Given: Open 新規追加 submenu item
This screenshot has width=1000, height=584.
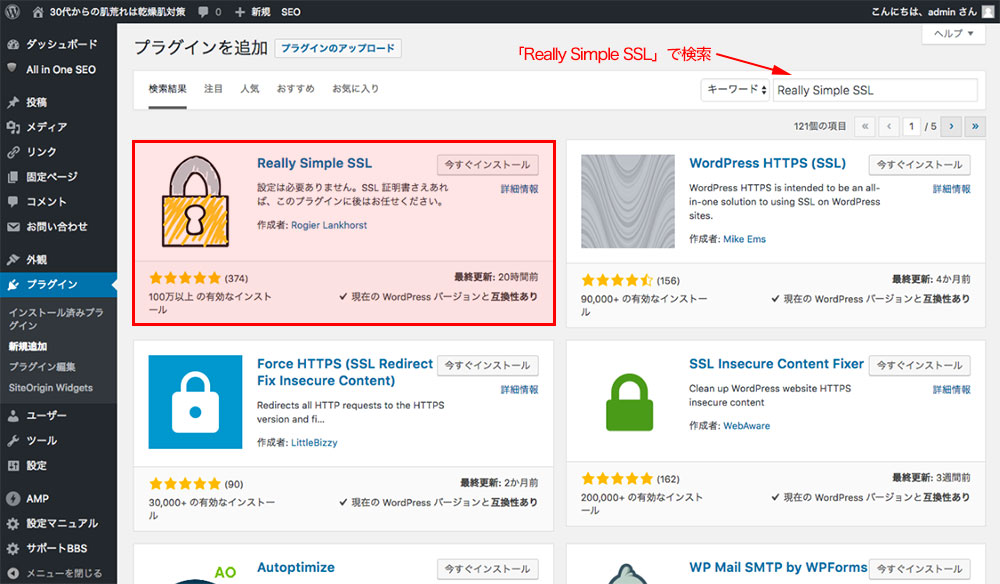Looking at the screenshot, I should coord(28,346).
